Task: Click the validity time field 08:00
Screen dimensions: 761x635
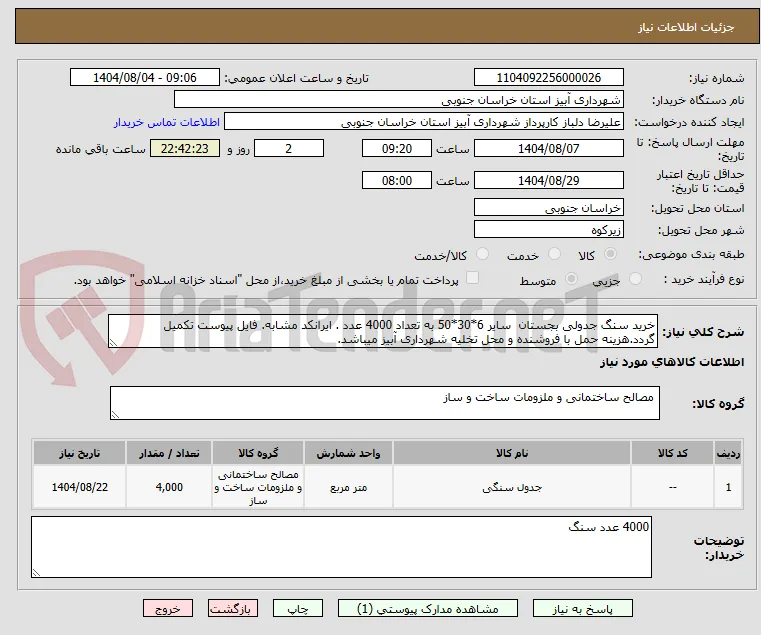Action: [397, 181]
